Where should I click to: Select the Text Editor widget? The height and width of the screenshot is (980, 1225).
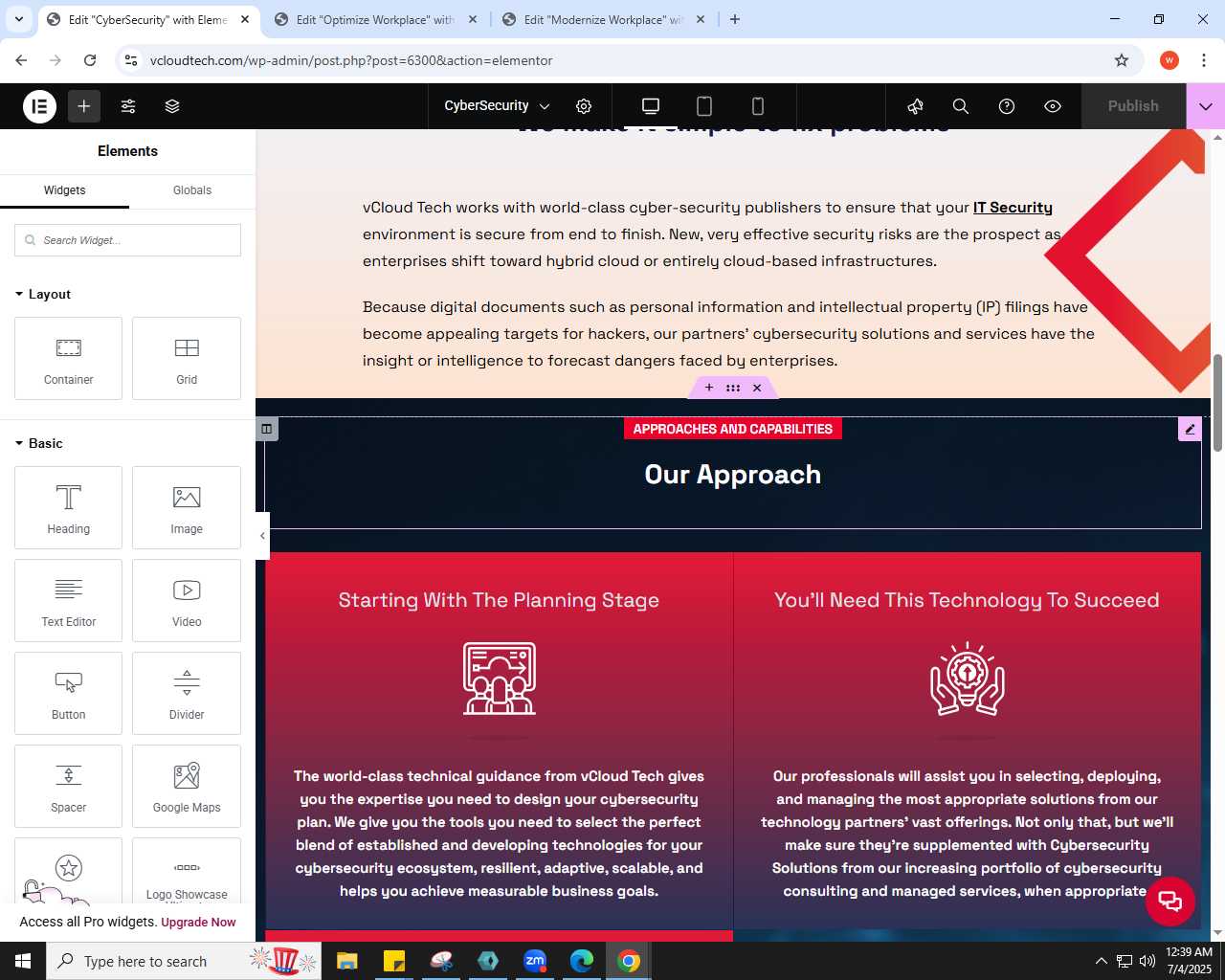click(69, 601)
